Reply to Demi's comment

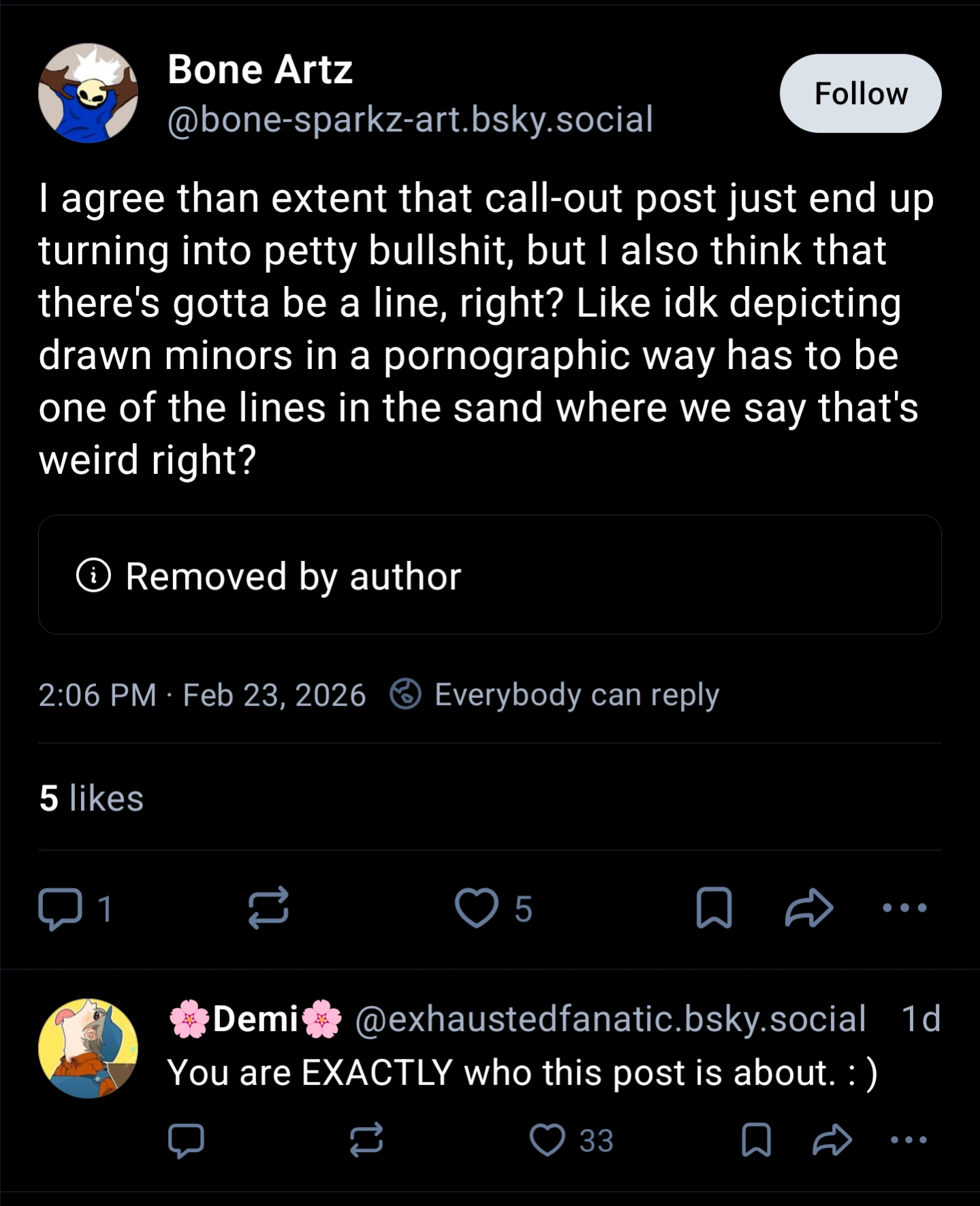point(186,1141)
